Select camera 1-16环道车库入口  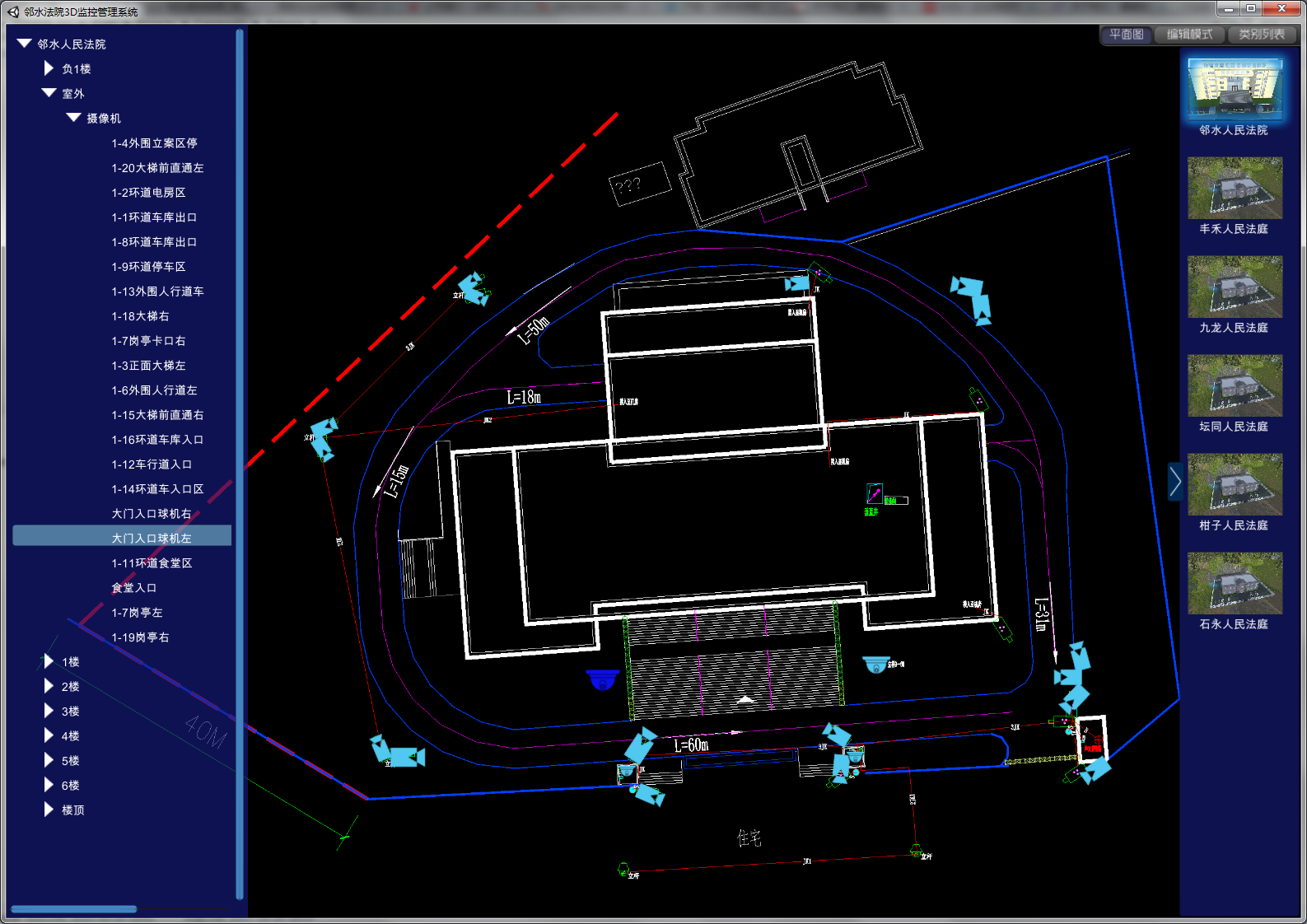click(x=157, y=440)
